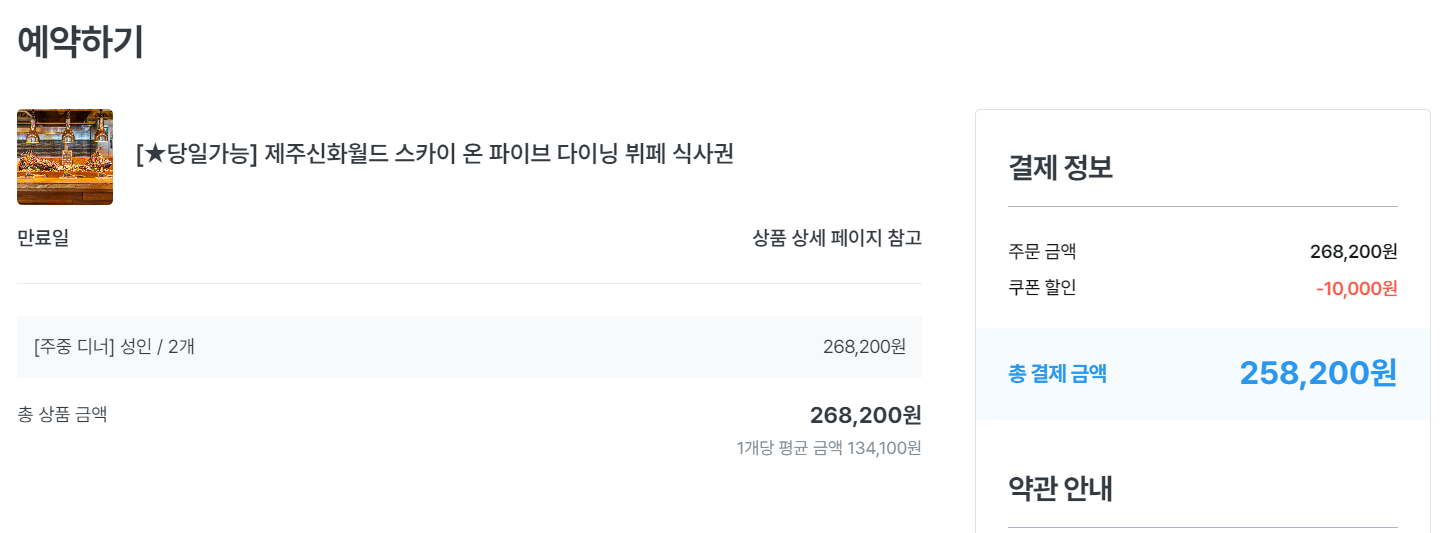Screen dimensions: 1442x533
Task: Select the 상품 상세 페이지 참고 text
Action: [837, 238]
